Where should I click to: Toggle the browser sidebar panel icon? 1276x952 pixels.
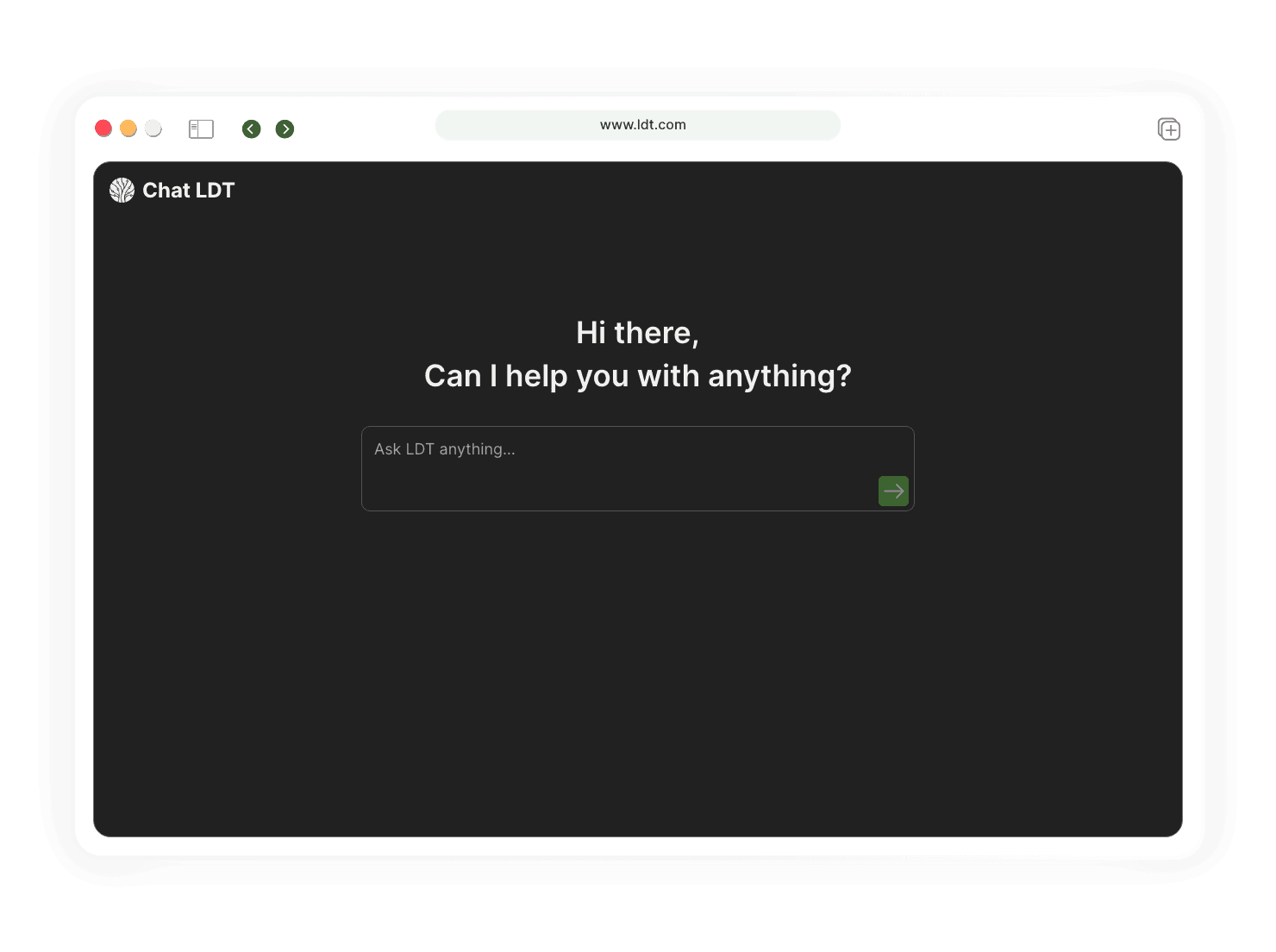201,129
